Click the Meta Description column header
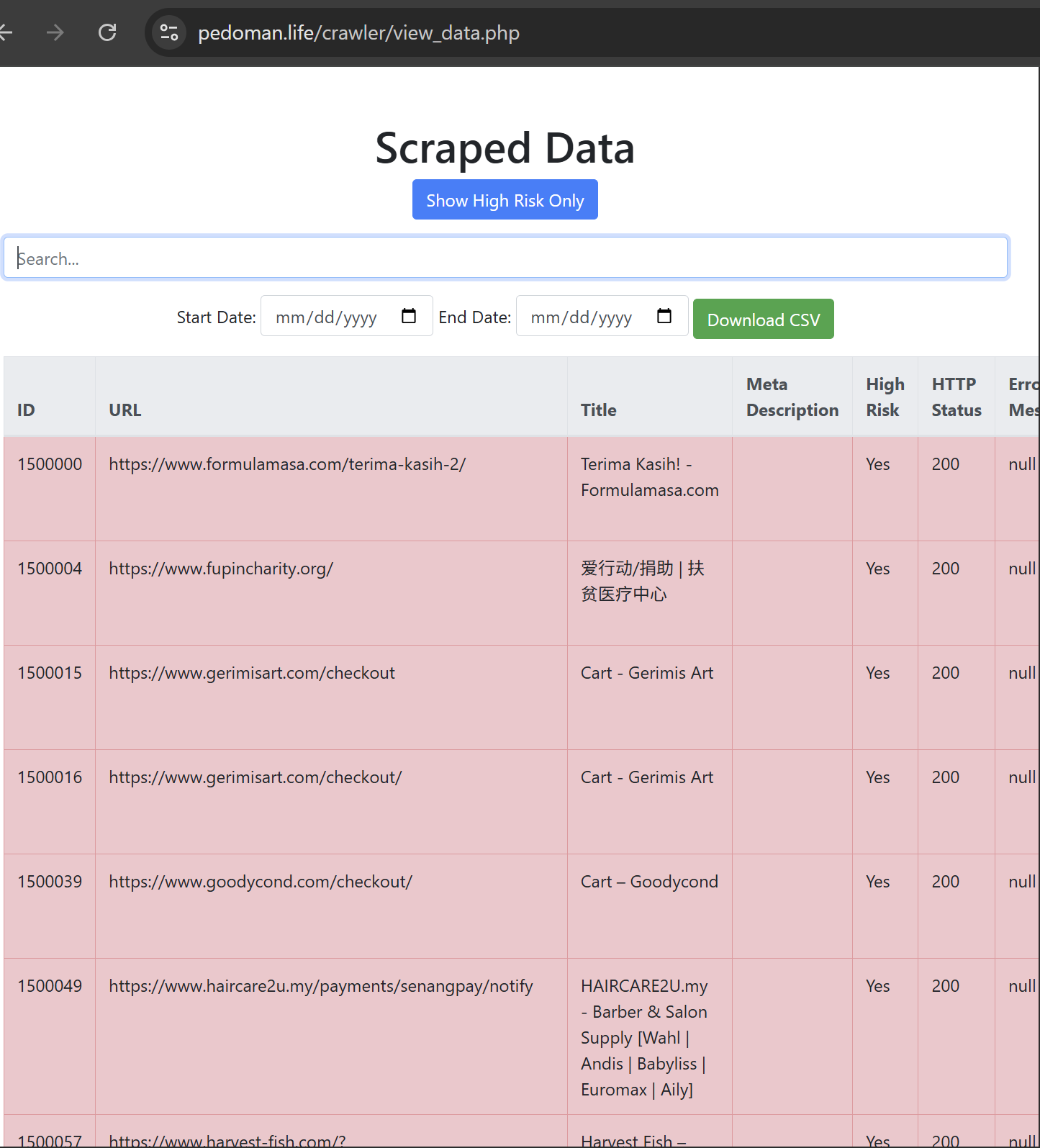The image size is (1040, 1148). pyautogui.click(x=792, y=397)
